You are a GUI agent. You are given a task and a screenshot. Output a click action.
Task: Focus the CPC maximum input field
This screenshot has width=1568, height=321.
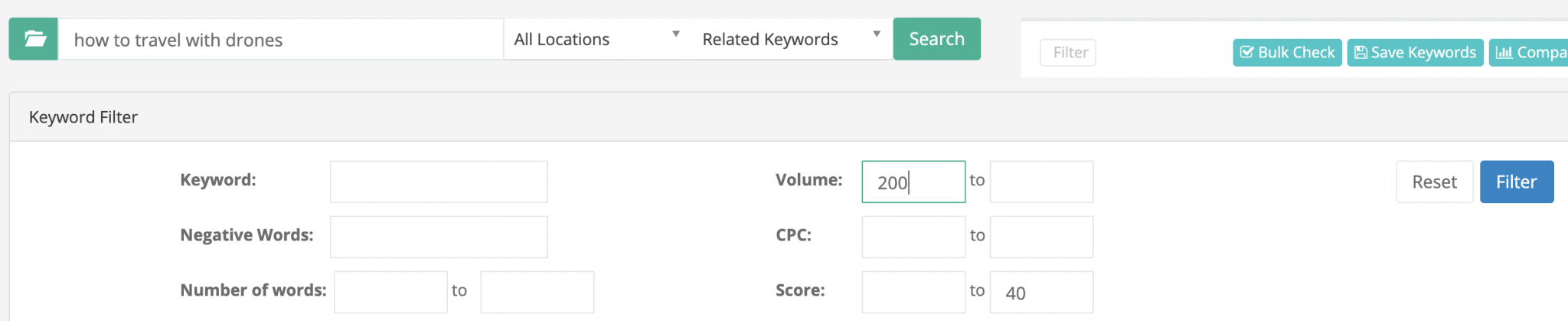tap(1041, 237)
